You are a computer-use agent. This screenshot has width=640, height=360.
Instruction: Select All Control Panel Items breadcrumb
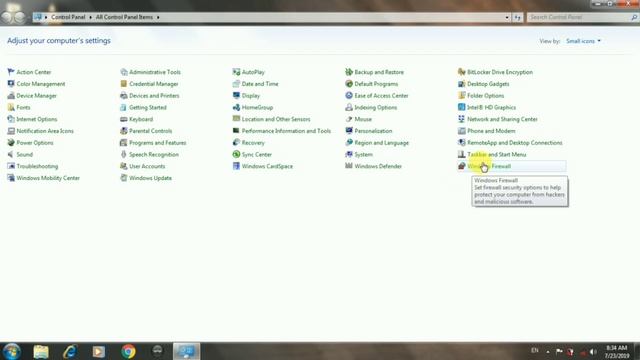click(x=124, y=17)
